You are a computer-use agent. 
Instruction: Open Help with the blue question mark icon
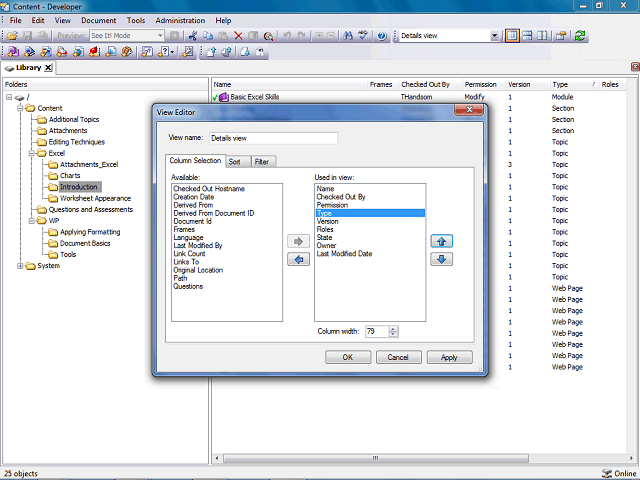pos(382,36)
